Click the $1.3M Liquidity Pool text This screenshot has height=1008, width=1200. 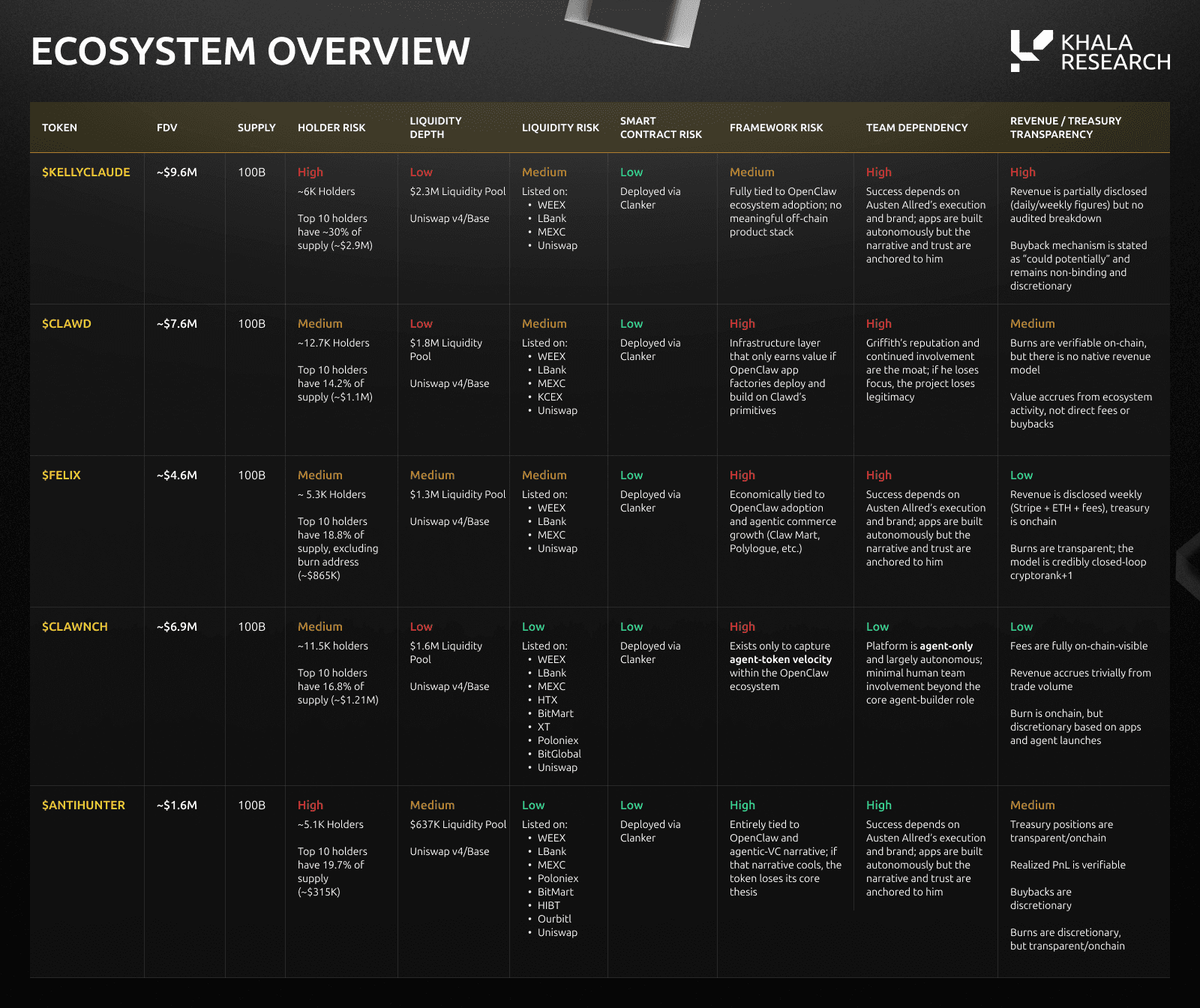[x=457, y=494]
